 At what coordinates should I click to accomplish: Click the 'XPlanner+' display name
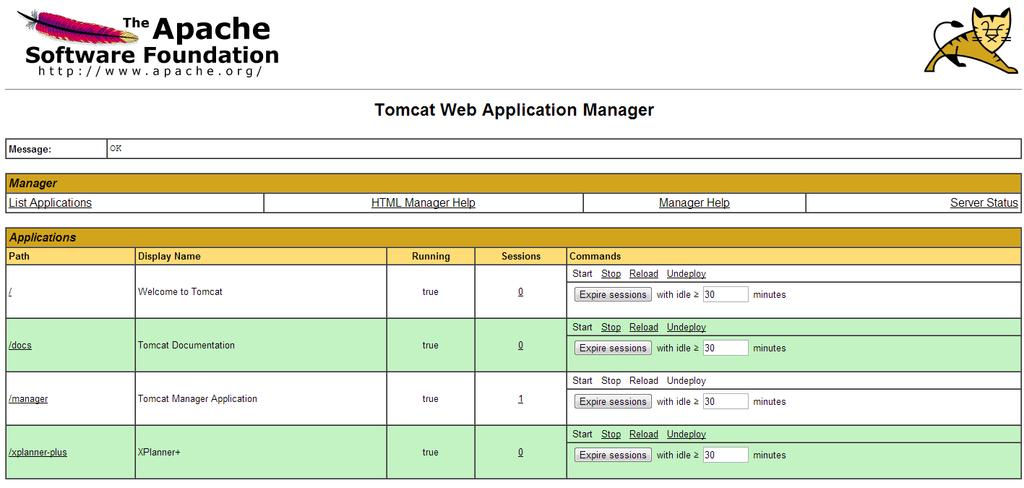159,452
